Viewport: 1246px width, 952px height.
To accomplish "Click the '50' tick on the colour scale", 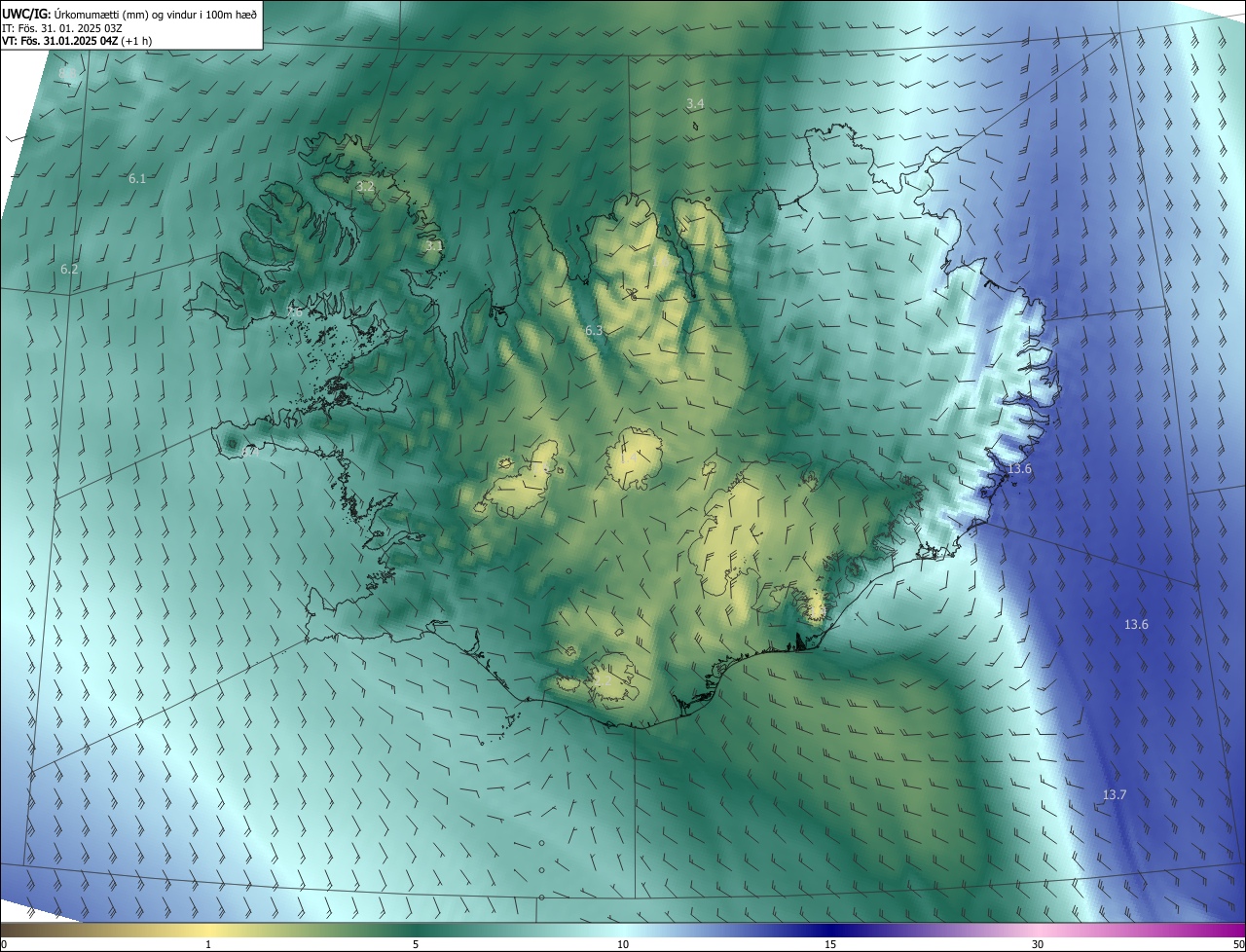I will 1238,944.
